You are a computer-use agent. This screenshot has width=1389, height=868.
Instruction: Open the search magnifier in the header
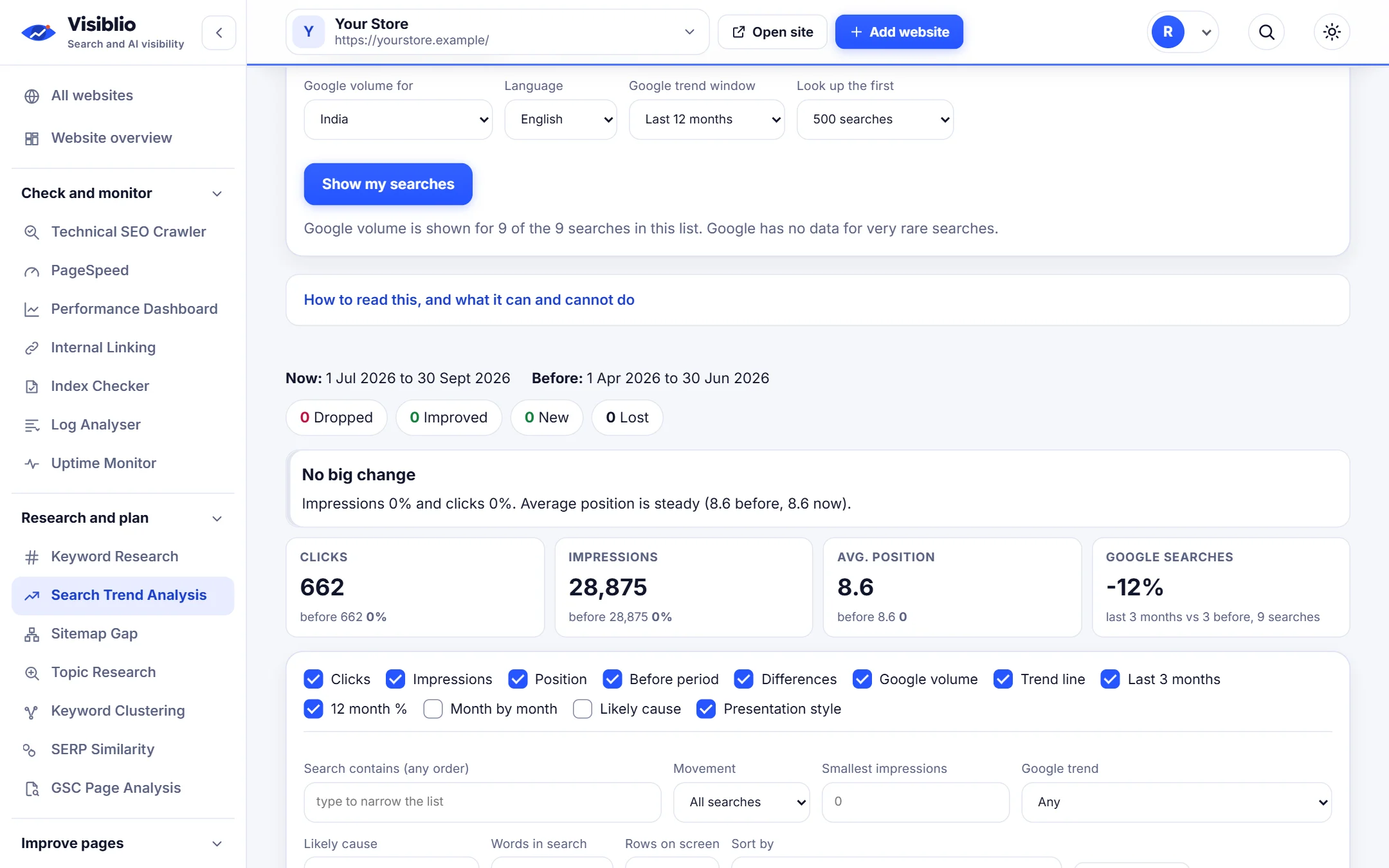click(x=1266, y=32)
